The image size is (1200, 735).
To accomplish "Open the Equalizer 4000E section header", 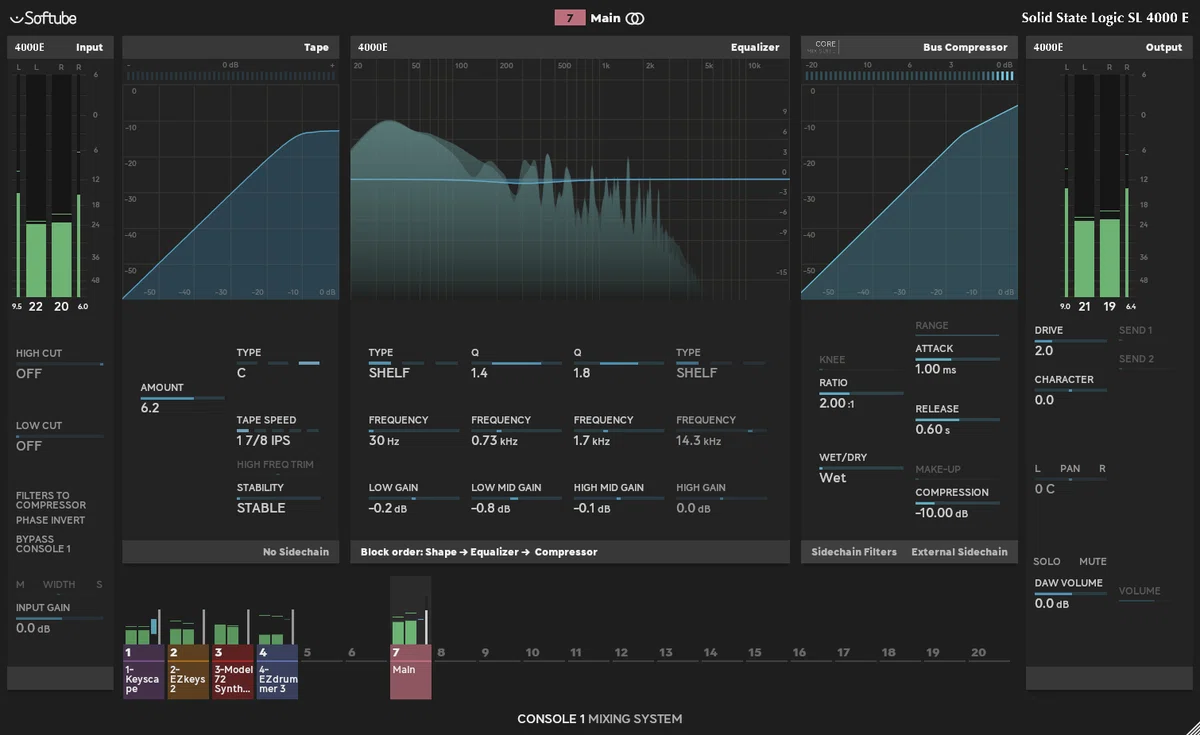I will coord(570,47).
